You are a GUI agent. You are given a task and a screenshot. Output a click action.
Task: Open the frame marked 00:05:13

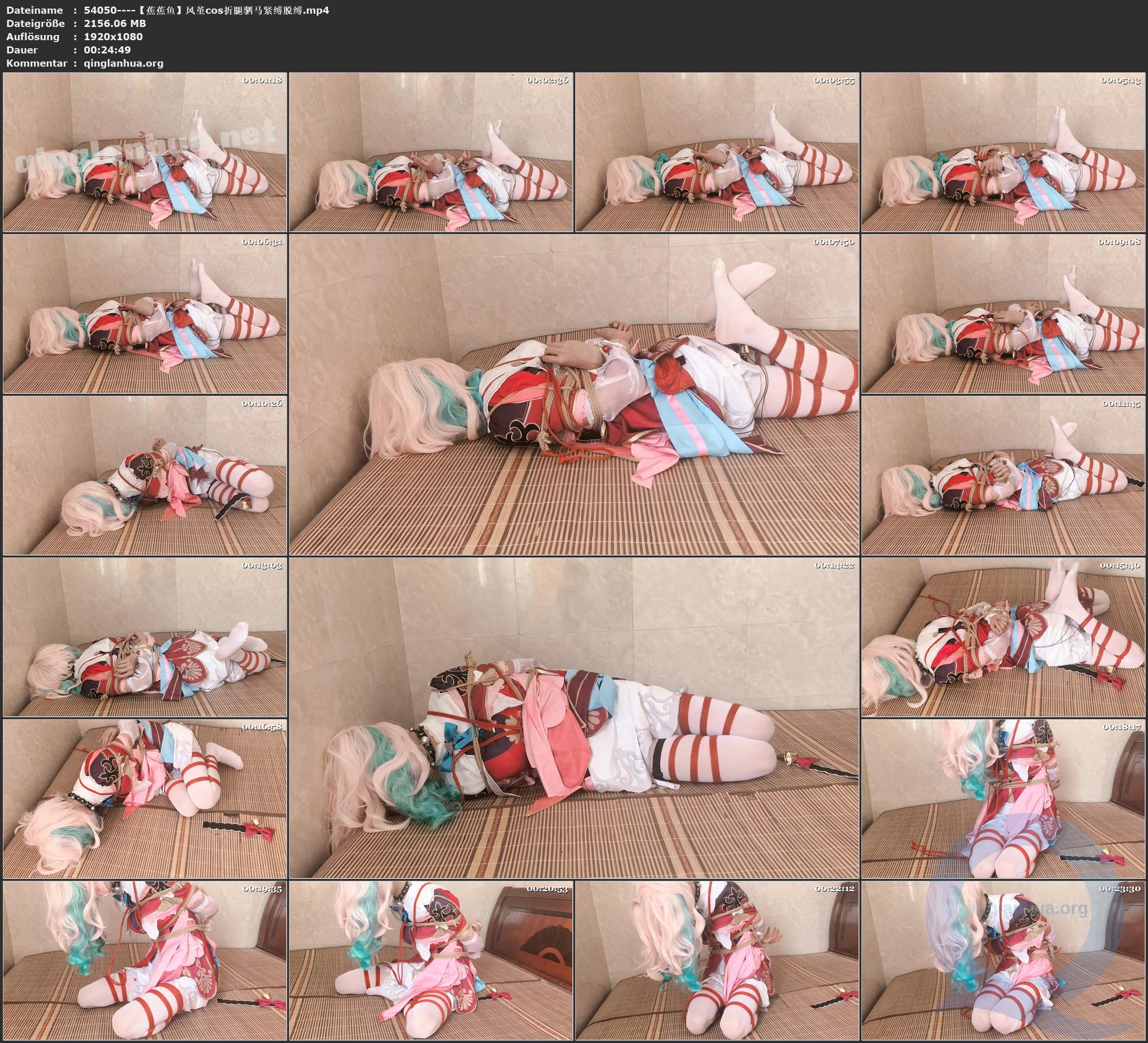1003,152
